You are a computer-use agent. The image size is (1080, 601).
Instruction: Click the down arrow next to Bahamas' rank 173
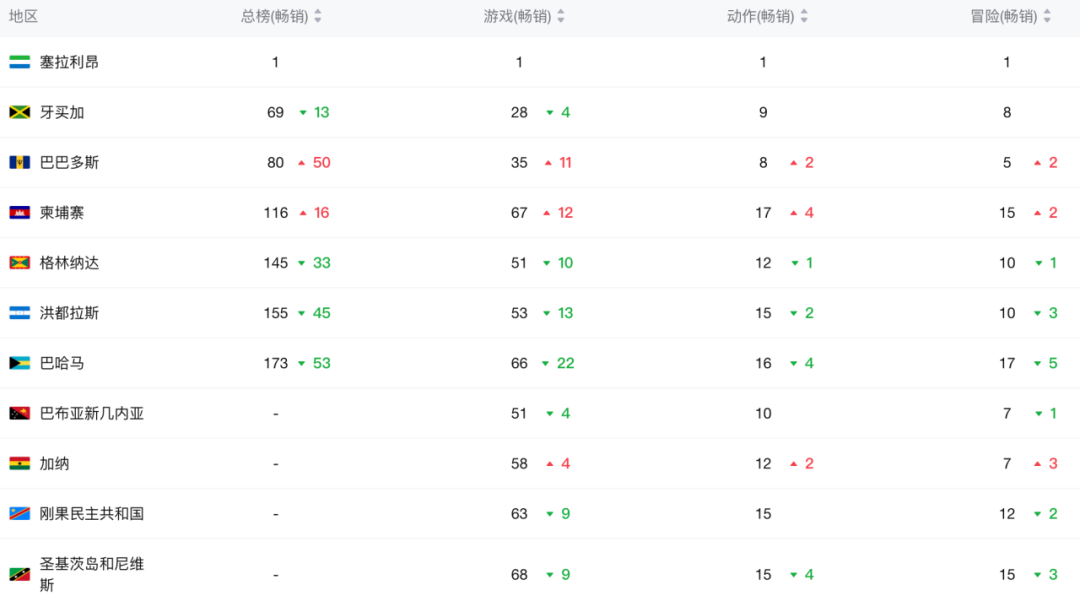point(300,363)
